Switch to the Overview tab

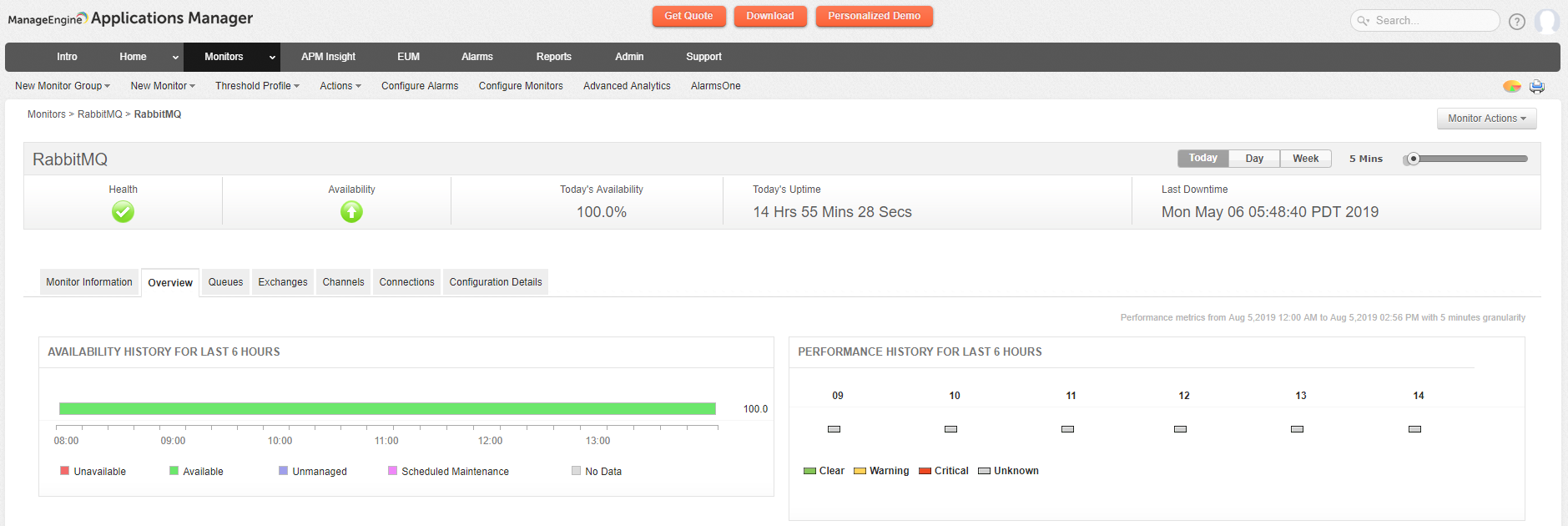[170, 283]
